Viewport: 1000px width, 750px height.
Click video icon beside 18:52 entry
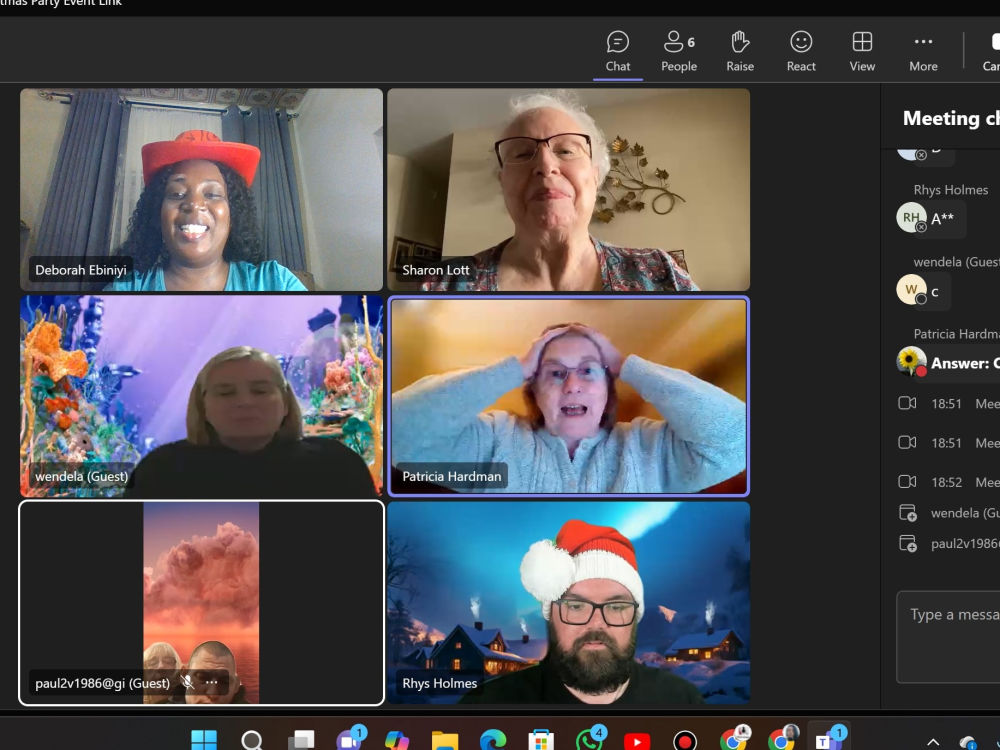(907, 482)
